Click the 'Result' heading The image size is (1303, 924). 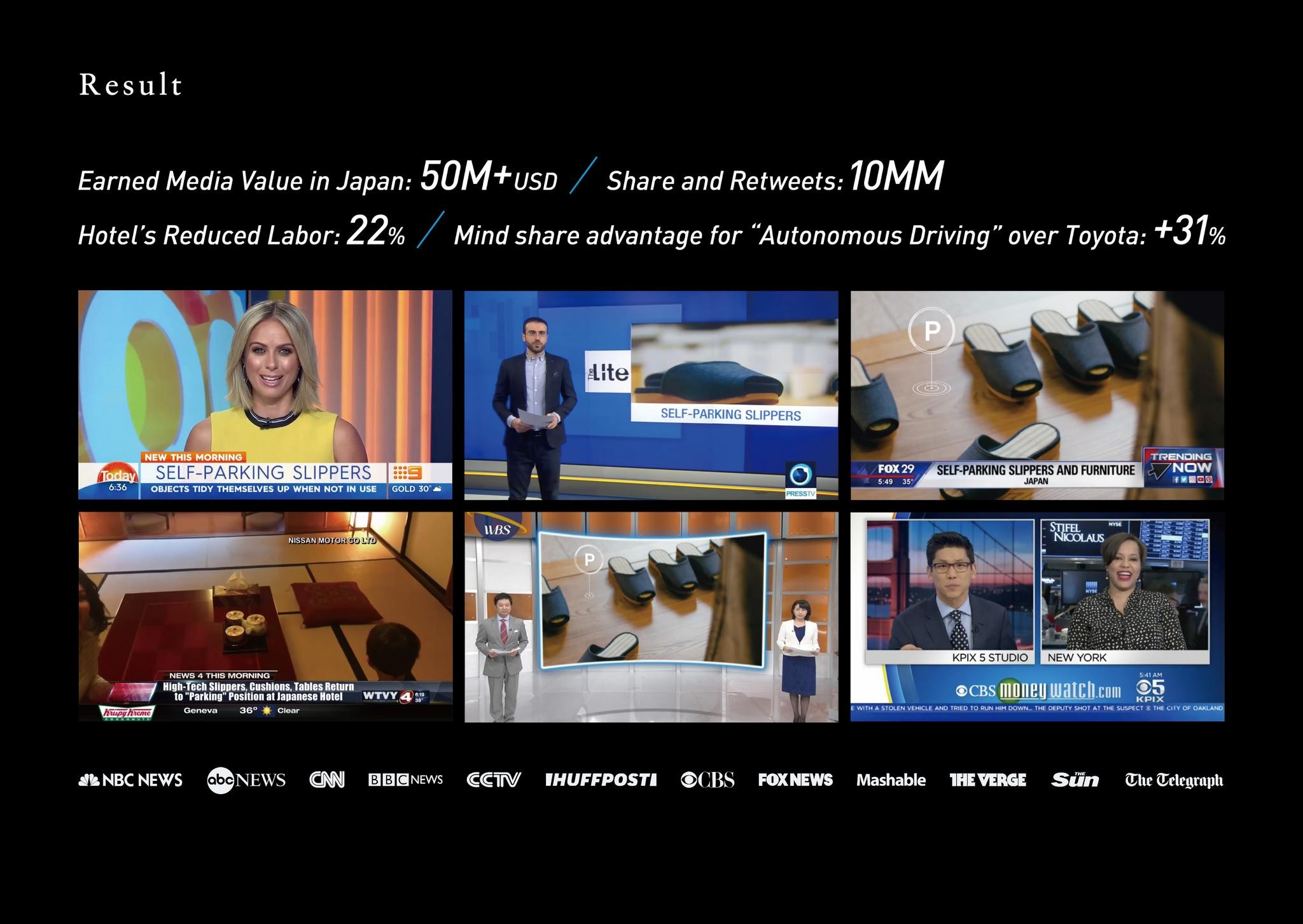click(x=130, y=85)
